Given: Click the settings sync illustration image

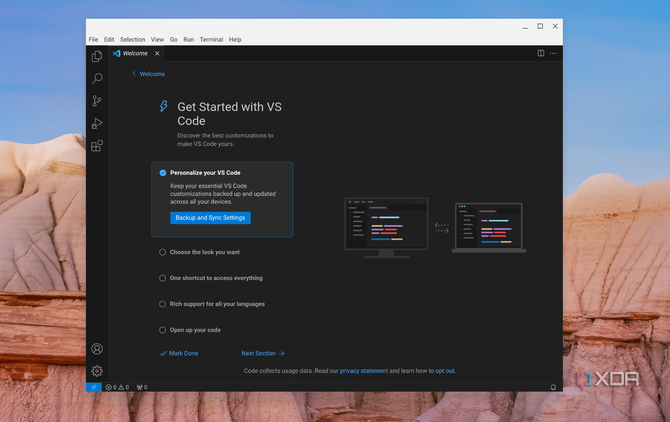Looking at the screenshot, I should pyautogui.click(x=435, y=228).
